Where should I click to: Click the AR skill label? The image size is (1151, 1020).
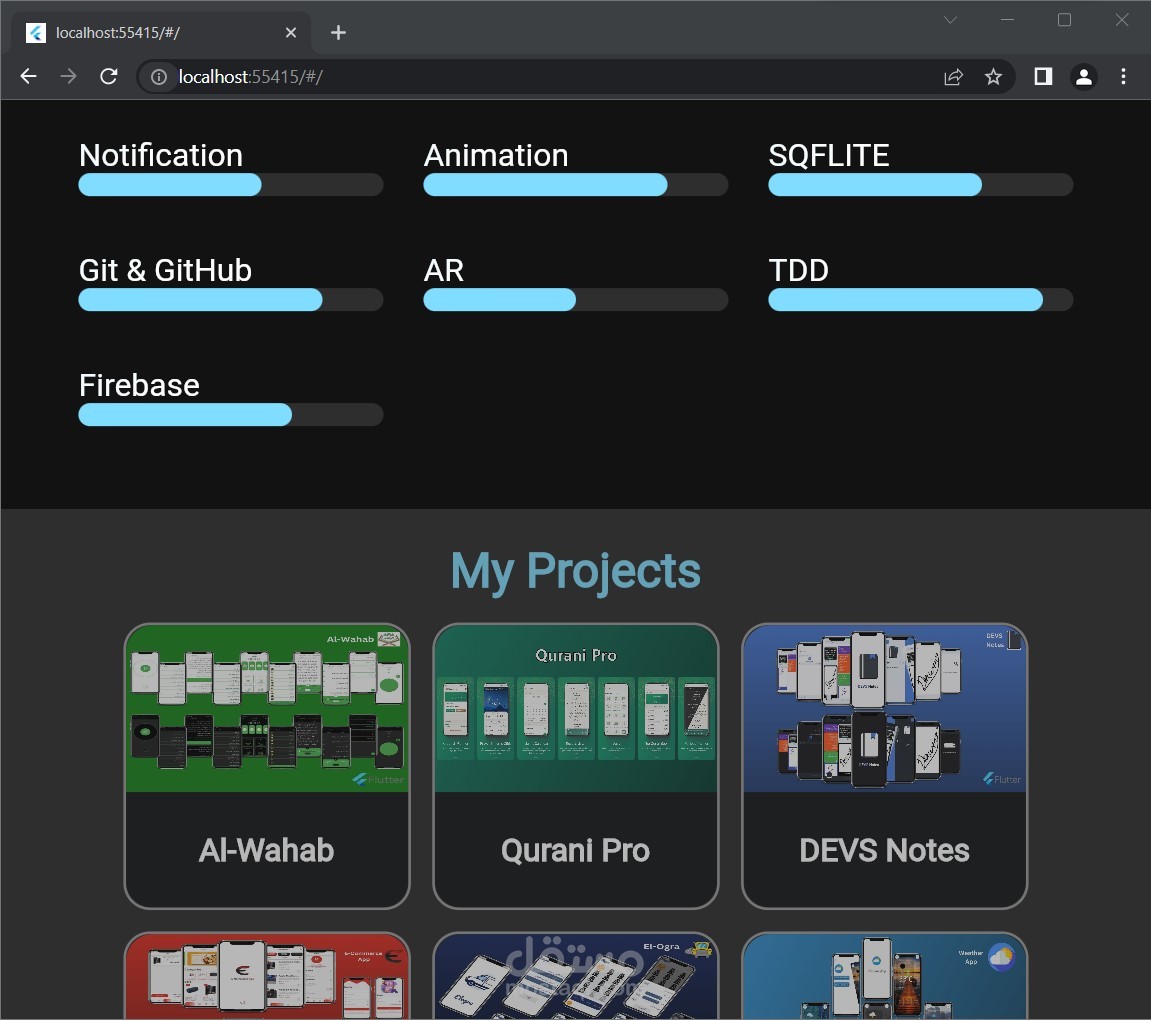click(x=443, y=271)
